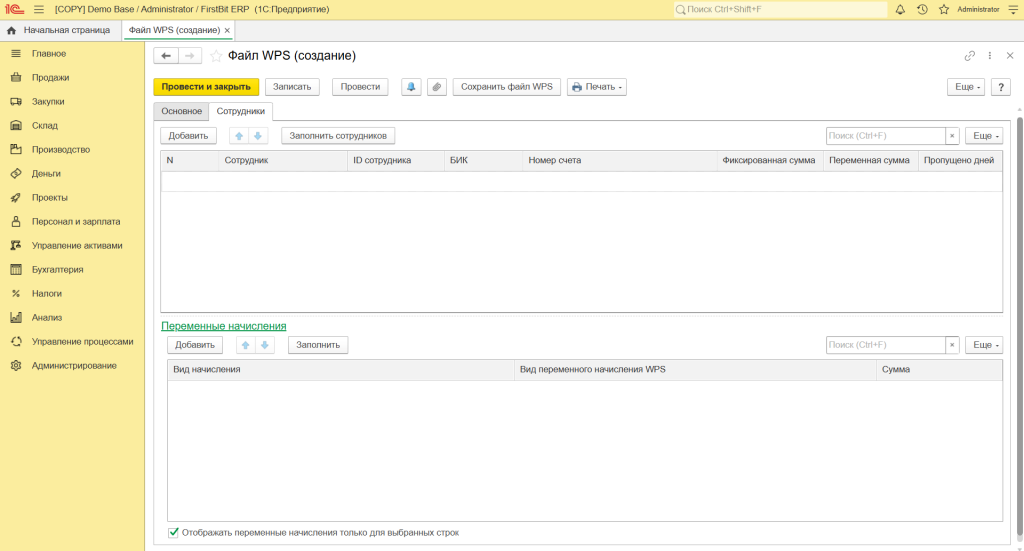Open employees table Еще dropdown
This screenshot has height=551, width=1024.
984,136
